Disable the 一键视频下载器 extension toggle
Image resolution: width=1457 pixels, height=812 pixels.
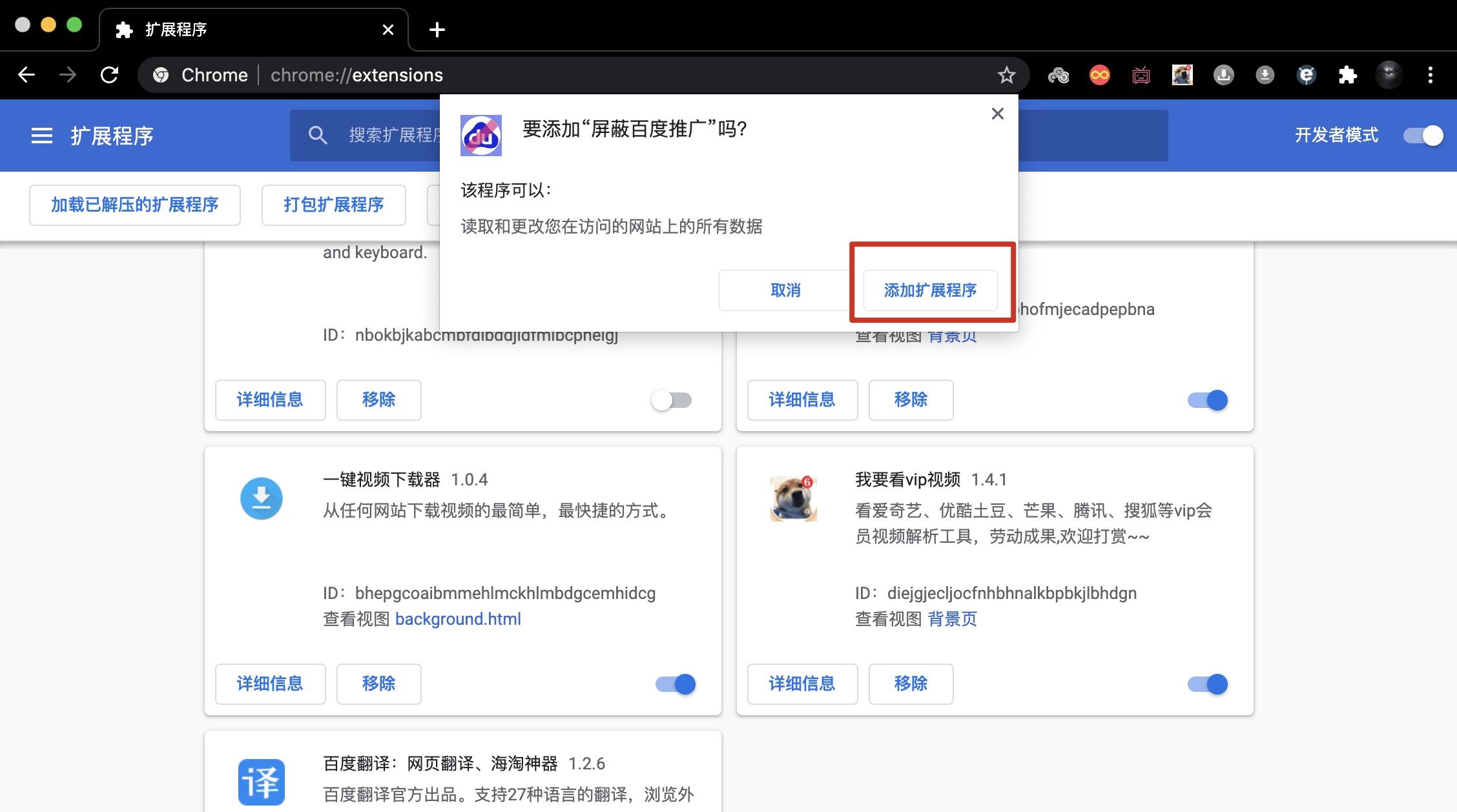[676, 684]
